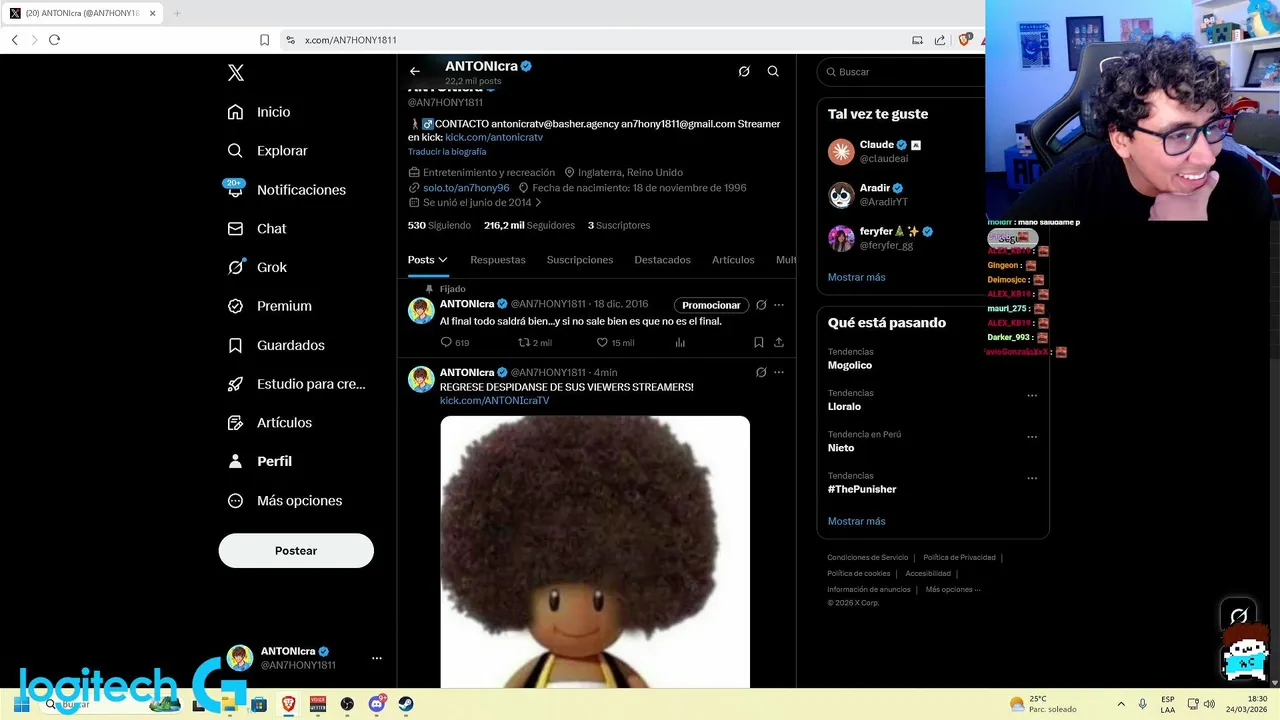Open the 3 Suscriptores list
Viewport: 1280px width, 720px height.
[x=619, y=226]
